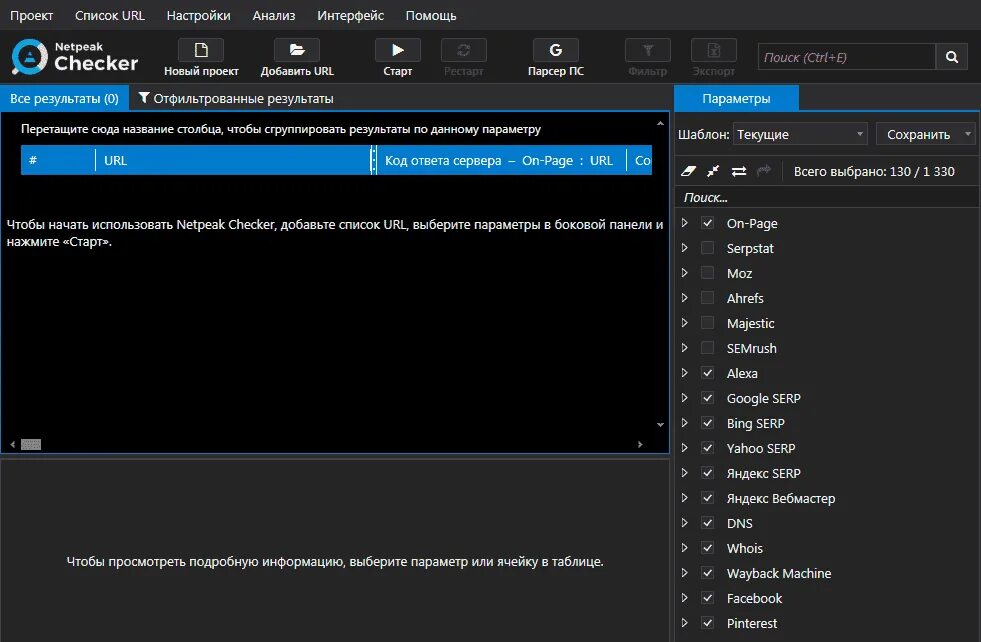Click the magnifier search button
The image size is (981, 642).
pos(952,57)
